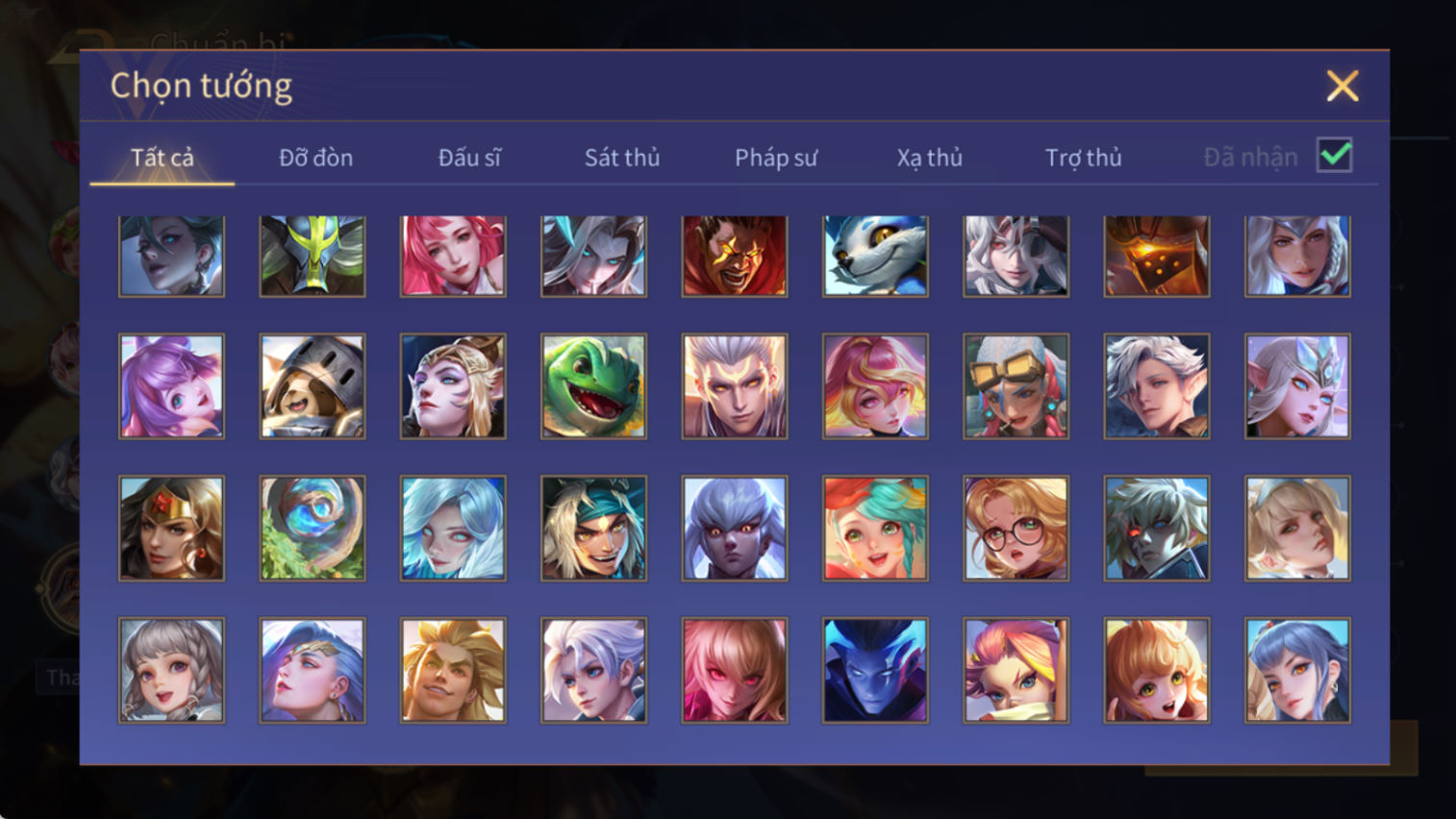Image resolution: width=1456 pixels, height=819 pixels.
Task: Select the bear in knight helmet hero
Action: click(313, 386)
